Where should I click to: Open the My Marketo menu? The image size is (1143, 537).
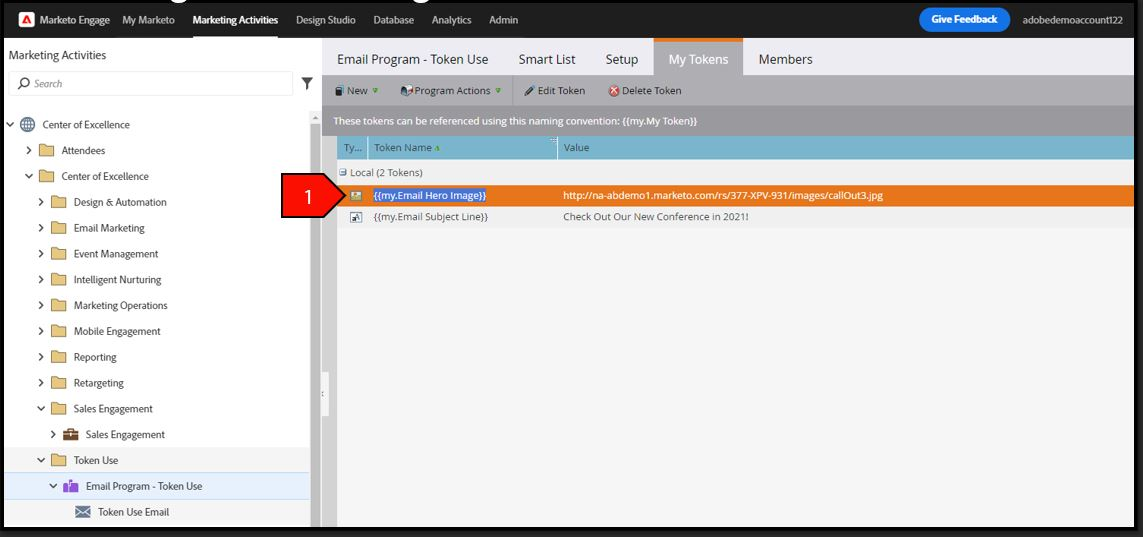tap(148, 20)
